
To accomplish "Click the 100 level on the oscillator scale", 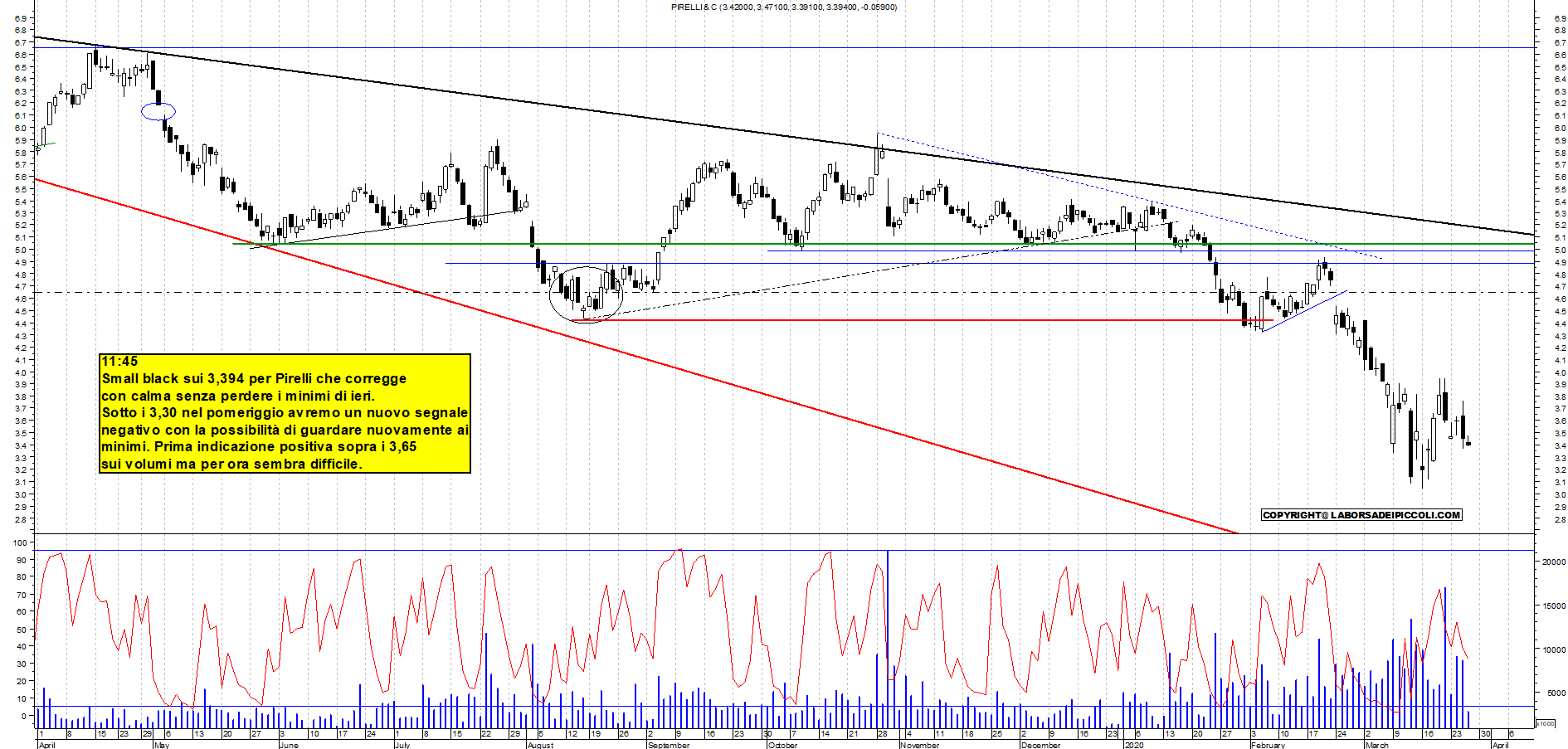I will 20,542.
